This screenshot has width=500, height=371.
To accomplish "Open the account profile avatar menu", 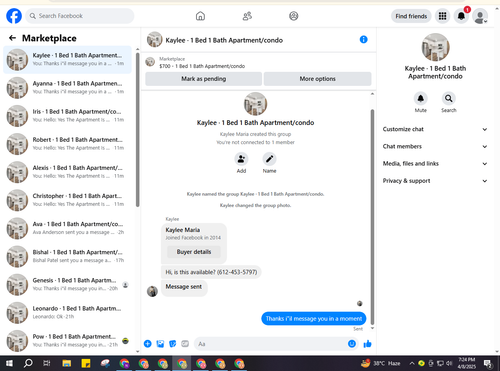I will pos(480,16).
